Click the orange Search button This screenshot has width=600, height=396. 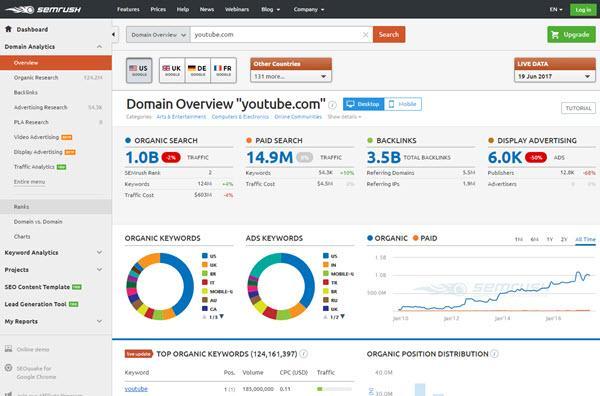389,34
